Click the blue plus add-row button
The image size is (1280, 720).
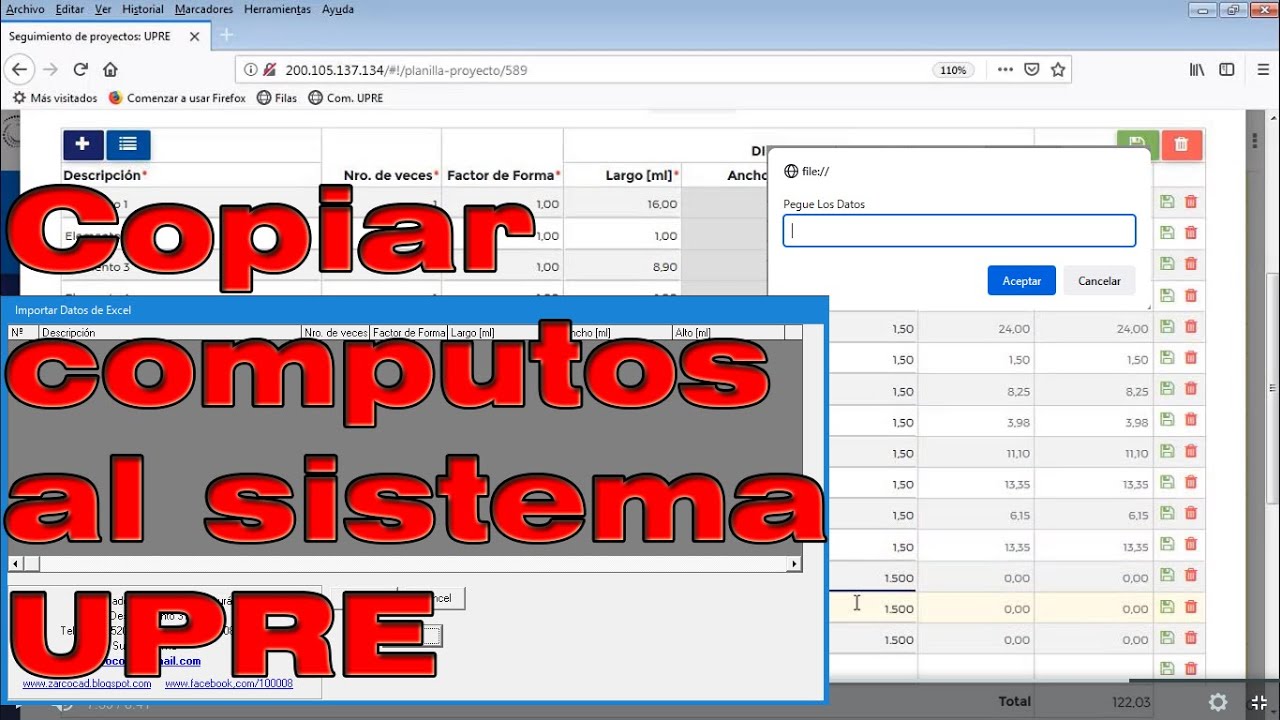[83, 145]
